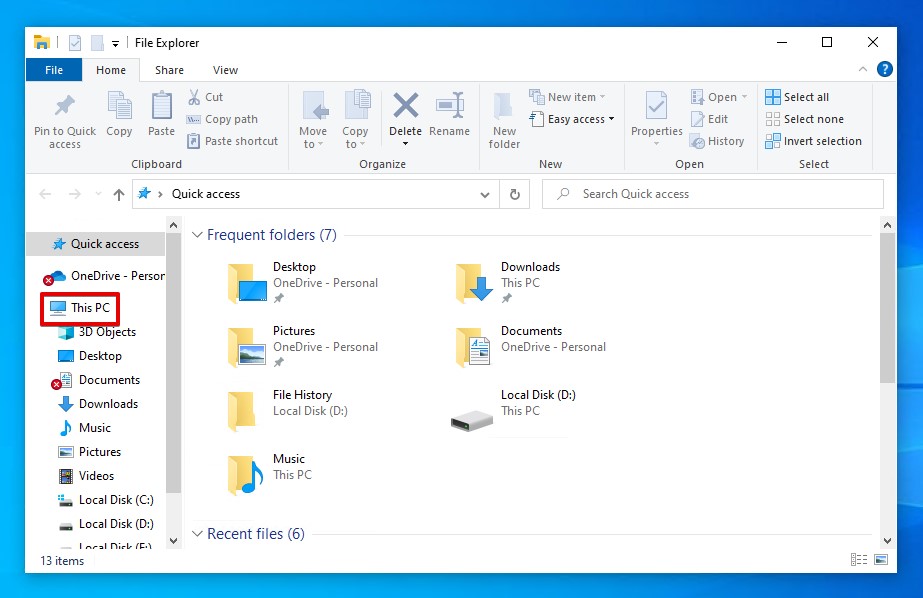Screen dimensions: 923x598
Task: Click Edit in Open group
Action: [710, 119]
